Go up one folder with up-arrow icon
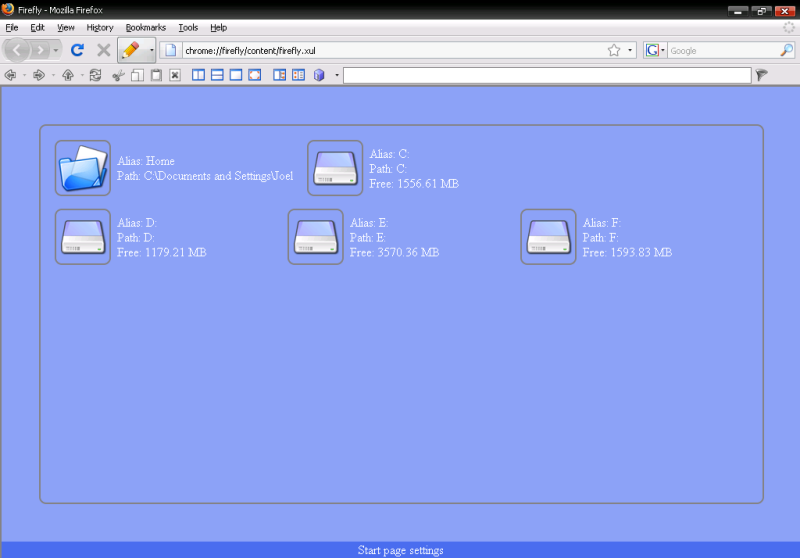This screenshot has height=558, width=800. point(68,75)
